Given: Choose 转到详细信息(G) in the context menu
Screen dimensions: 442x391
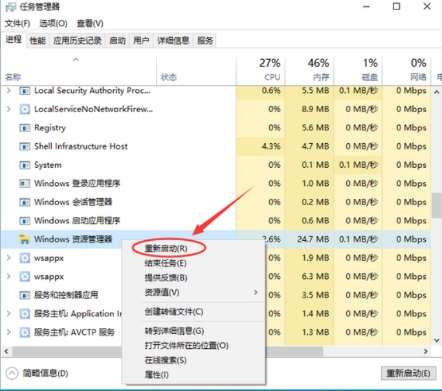Looking at the screenshot, I should point(174,331).
